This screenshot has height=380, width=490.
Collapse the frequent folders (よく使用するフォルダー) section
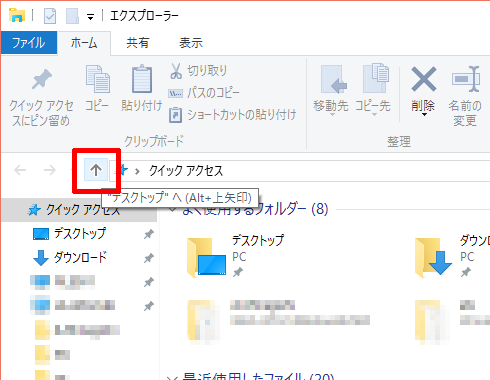(x=173, y=209)
